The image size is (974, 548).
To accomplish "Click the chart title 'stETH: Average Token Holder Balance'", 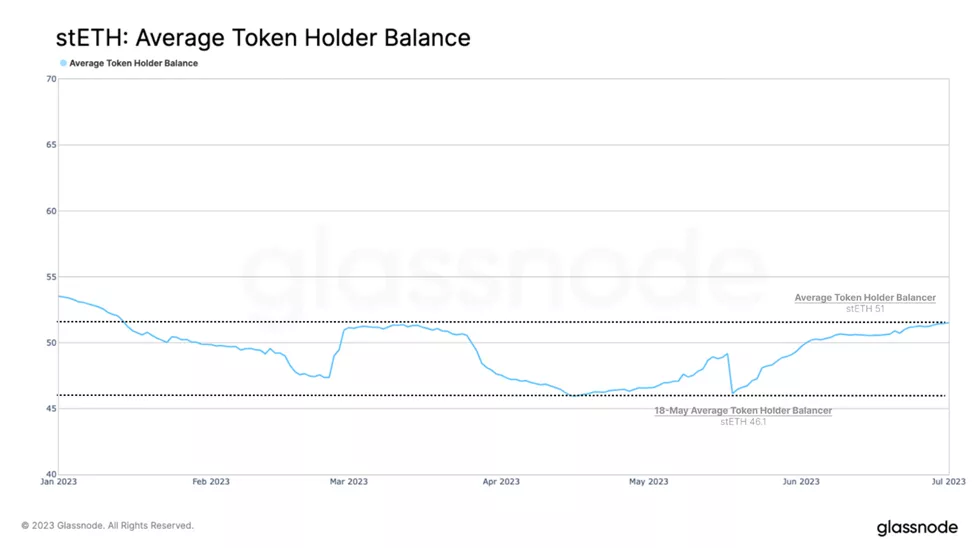I will [263, 38].
